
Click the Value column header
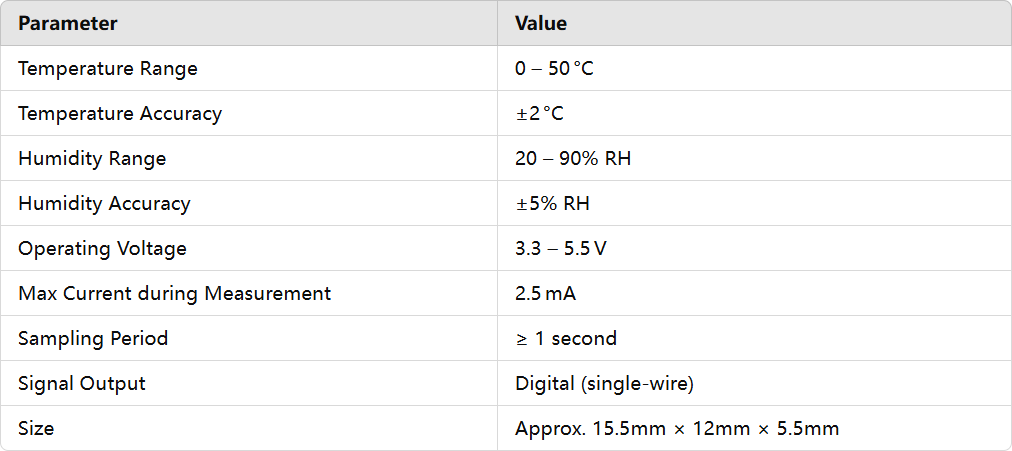point(541,23)
